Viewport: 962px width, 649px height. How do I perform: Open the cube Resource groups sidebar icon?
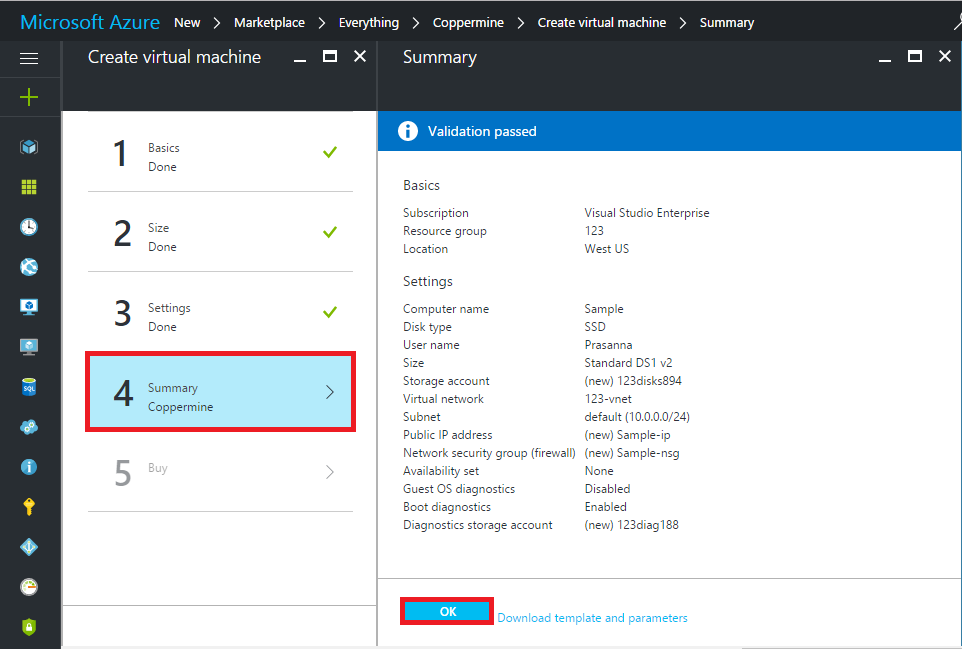[29, 147]
